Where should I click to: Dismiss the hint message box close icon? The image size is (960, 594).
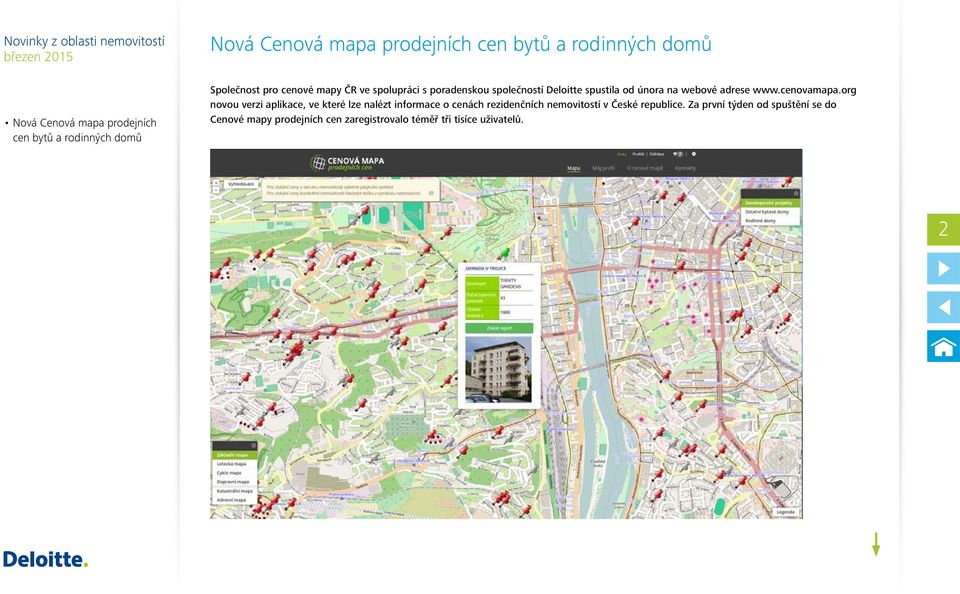point(431,193)
